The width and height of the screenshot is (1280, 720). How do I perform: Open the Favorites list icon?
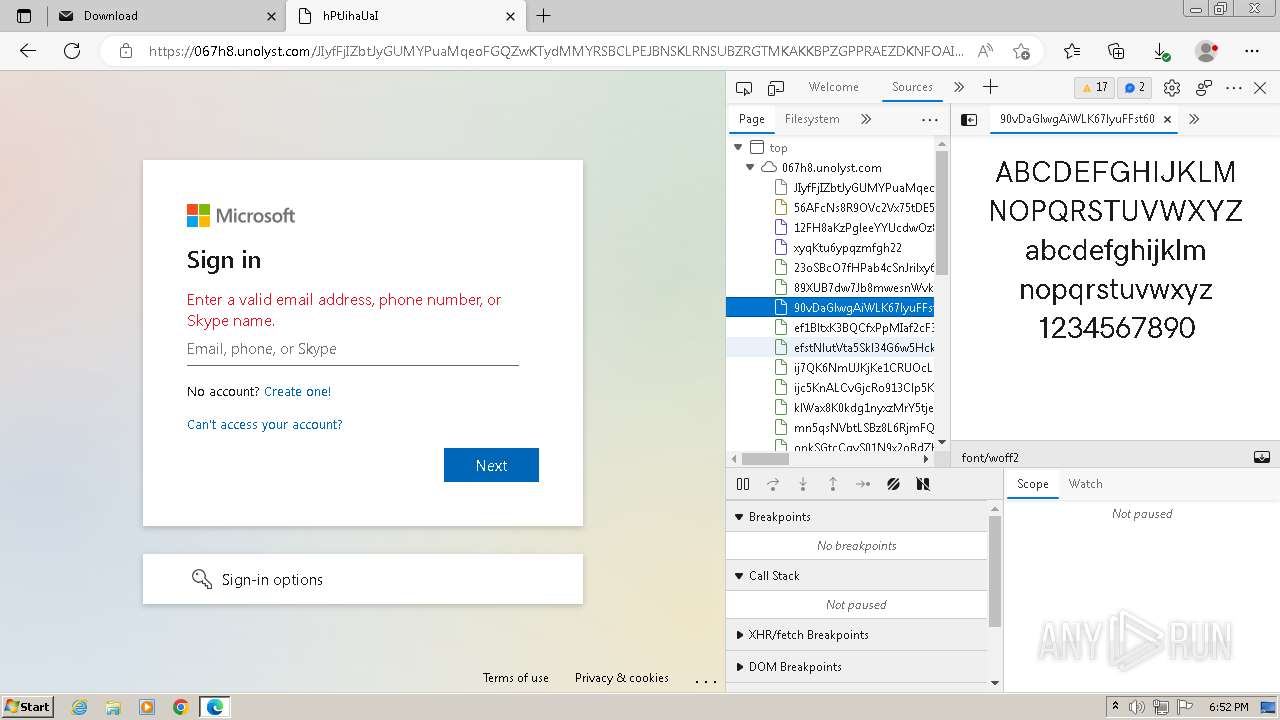click(1072, 51)
